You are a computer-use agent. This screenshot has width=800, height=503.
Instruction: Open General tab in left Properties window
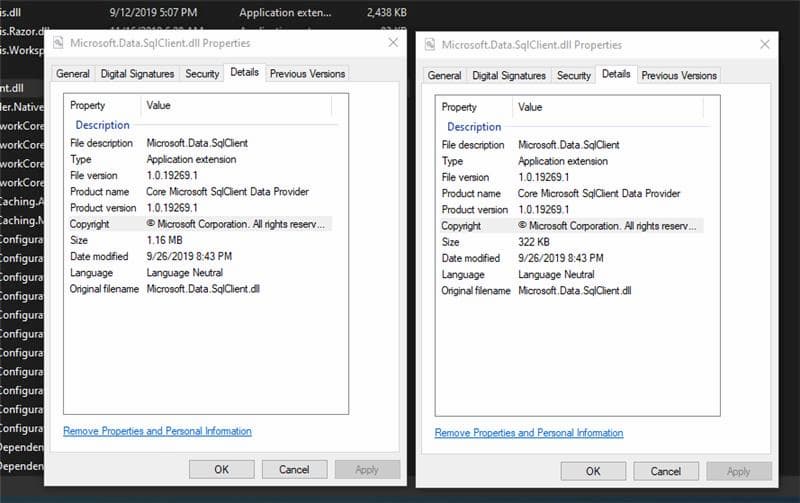[72, 74]
